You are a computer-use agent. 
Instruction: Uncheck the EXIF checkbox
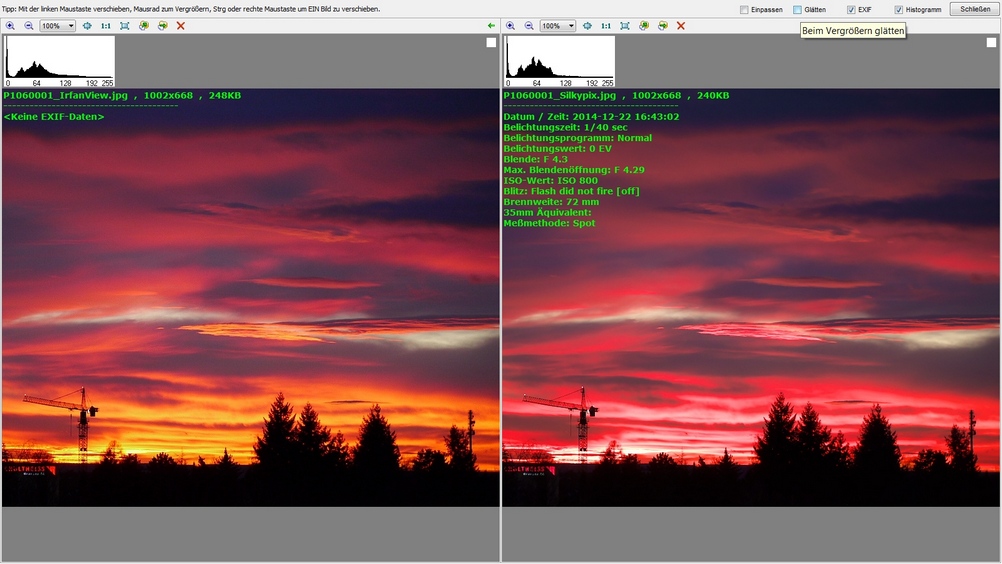coord(851,10)
